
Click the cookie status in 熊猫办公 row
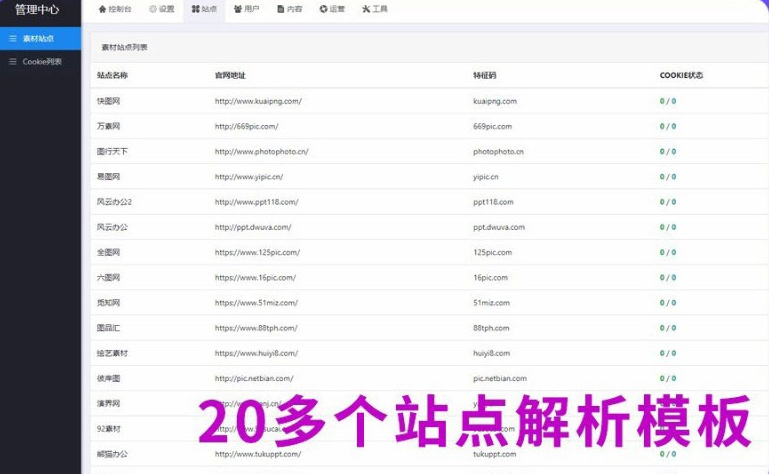[x=668, y=454]
